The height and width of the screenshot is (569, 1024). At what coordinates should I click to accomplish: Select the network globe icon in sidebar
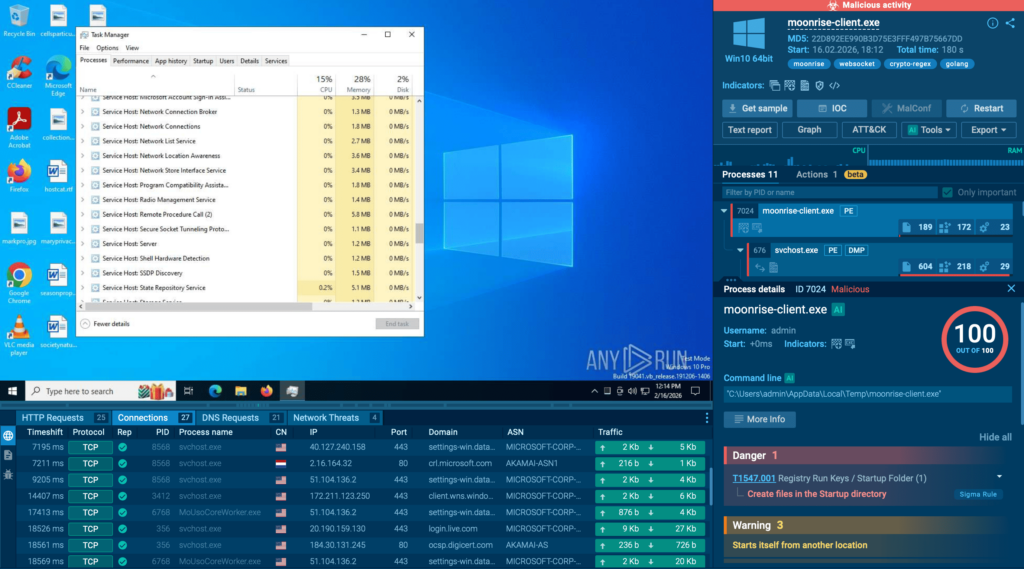pyautogui.click(x=8, y=436)
